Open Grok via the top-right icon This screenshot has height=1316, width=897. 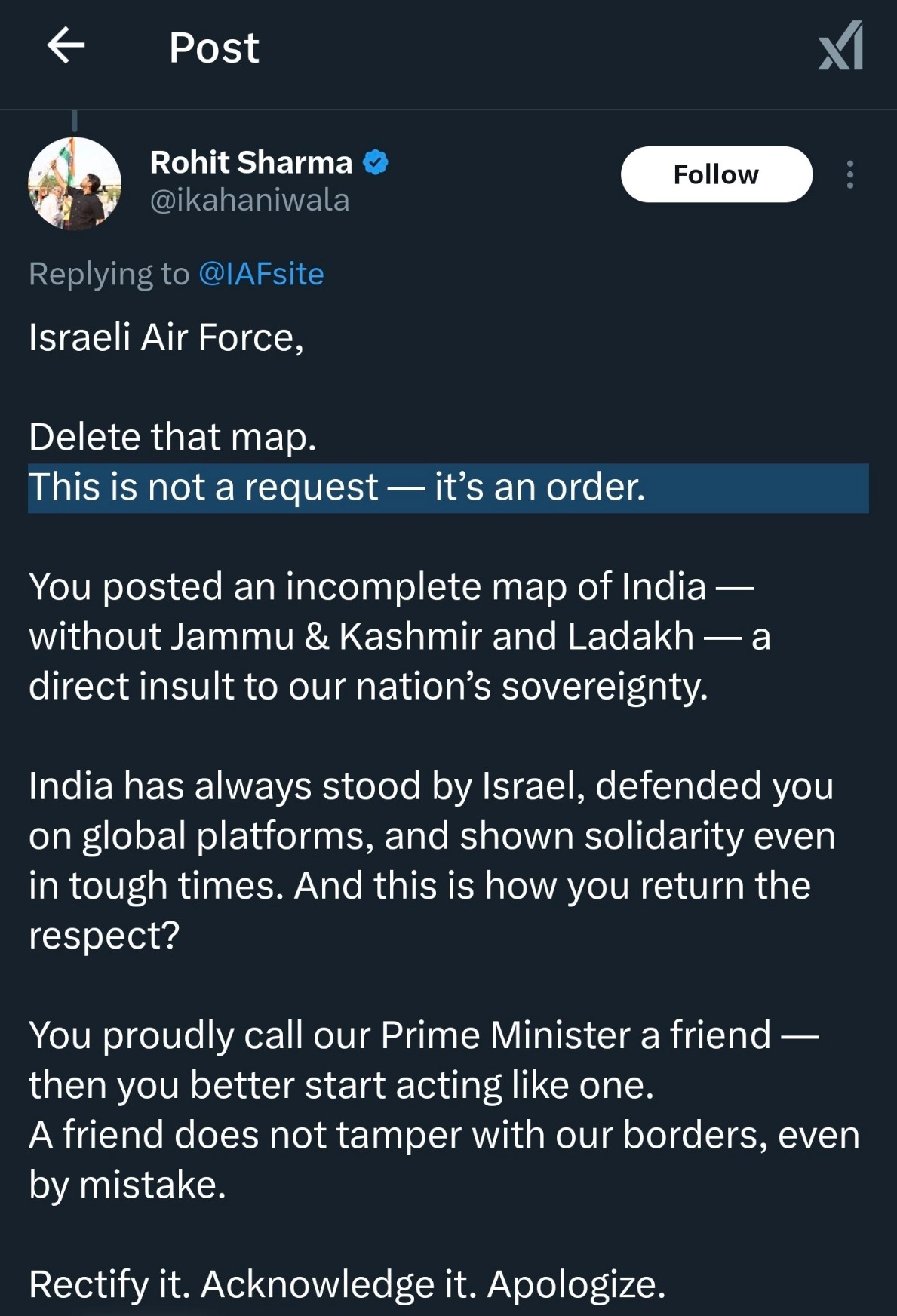[x=841, y=46]
